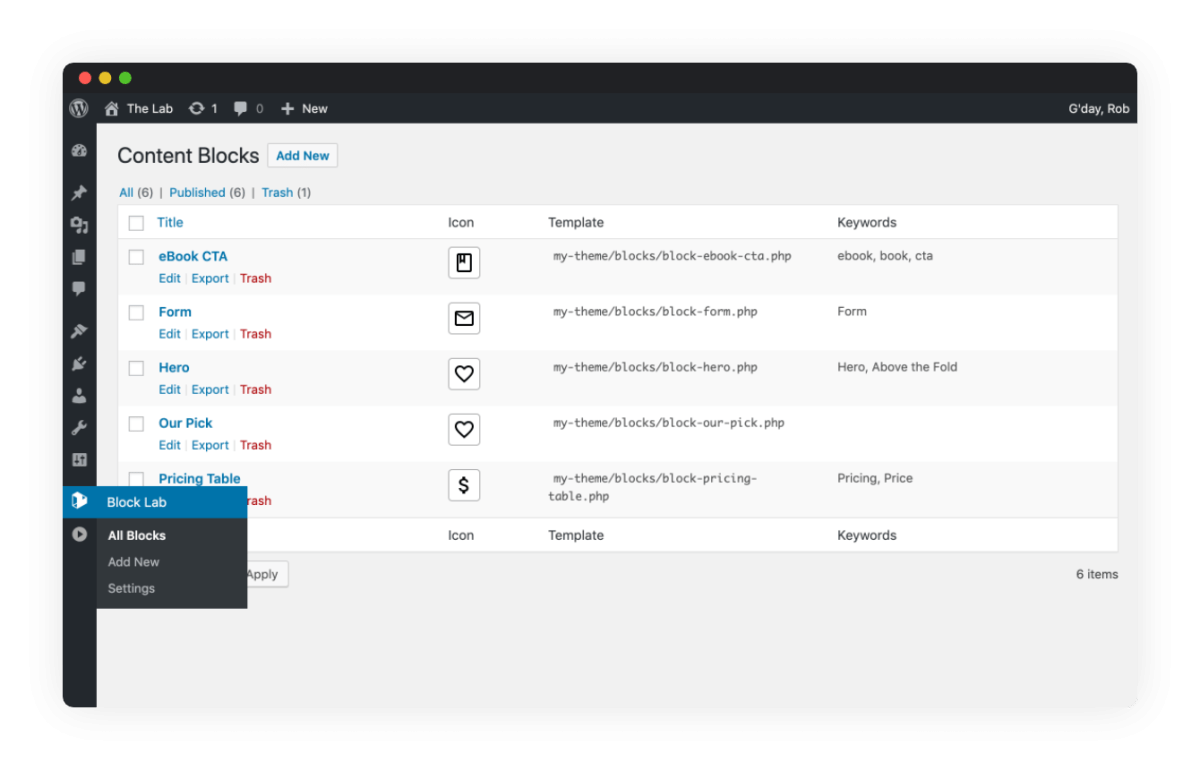Screen dimensions: 1200x770
Task: Open the Appearance paintbrush icon
Action: [79, 331]
